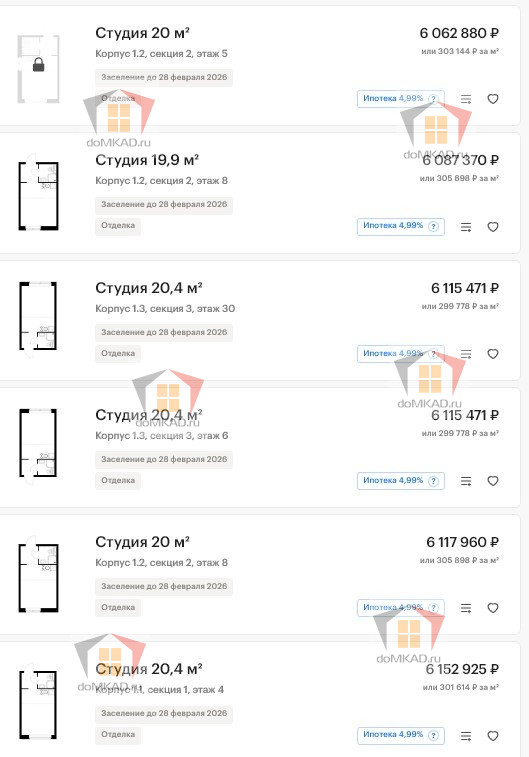Favorite the 6 152 925 ₽ studio listing

pos(492,736)
